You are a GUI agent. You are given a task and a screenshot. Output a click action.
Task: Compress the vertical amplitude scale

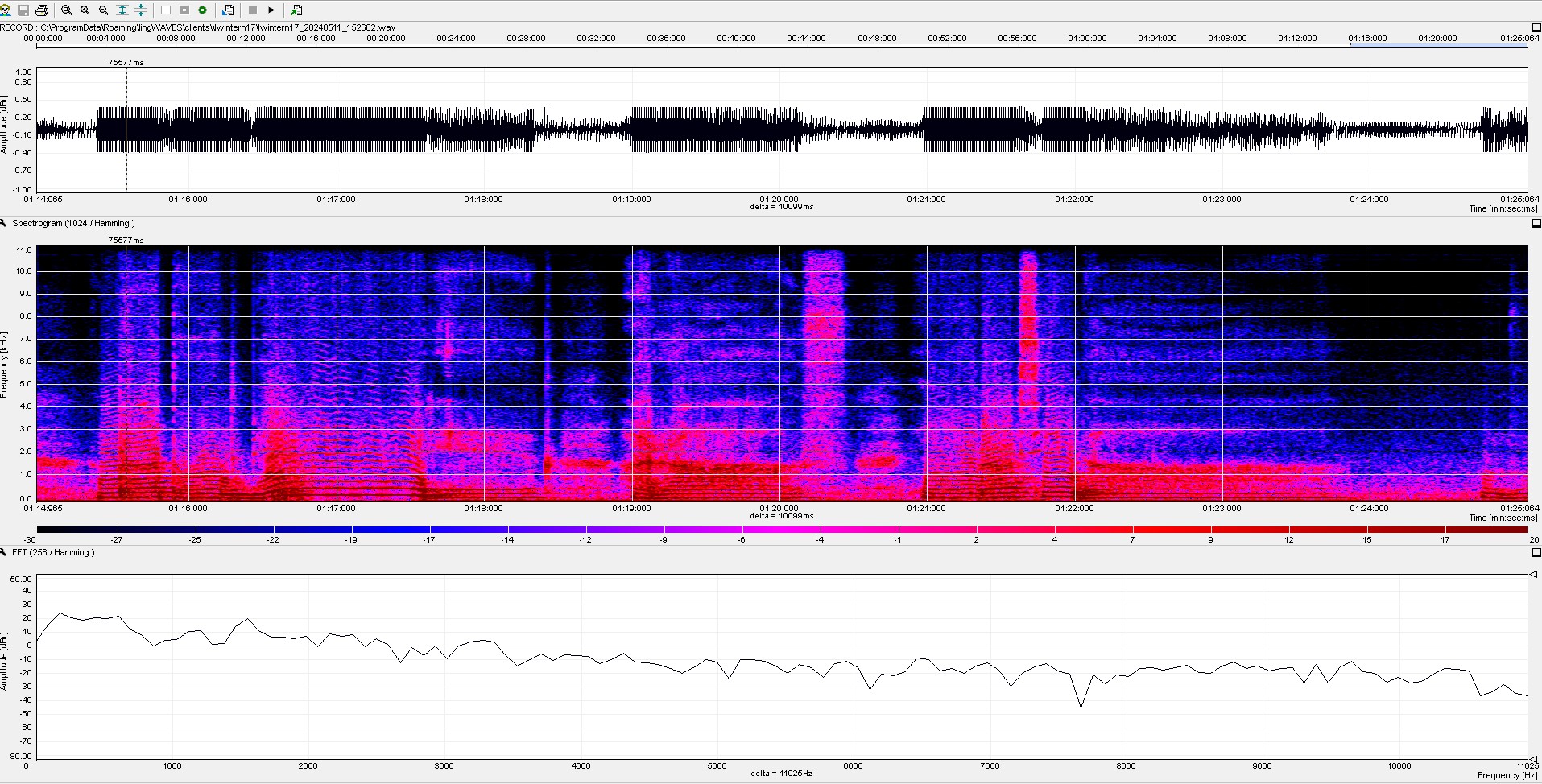[x=141, y=10]
